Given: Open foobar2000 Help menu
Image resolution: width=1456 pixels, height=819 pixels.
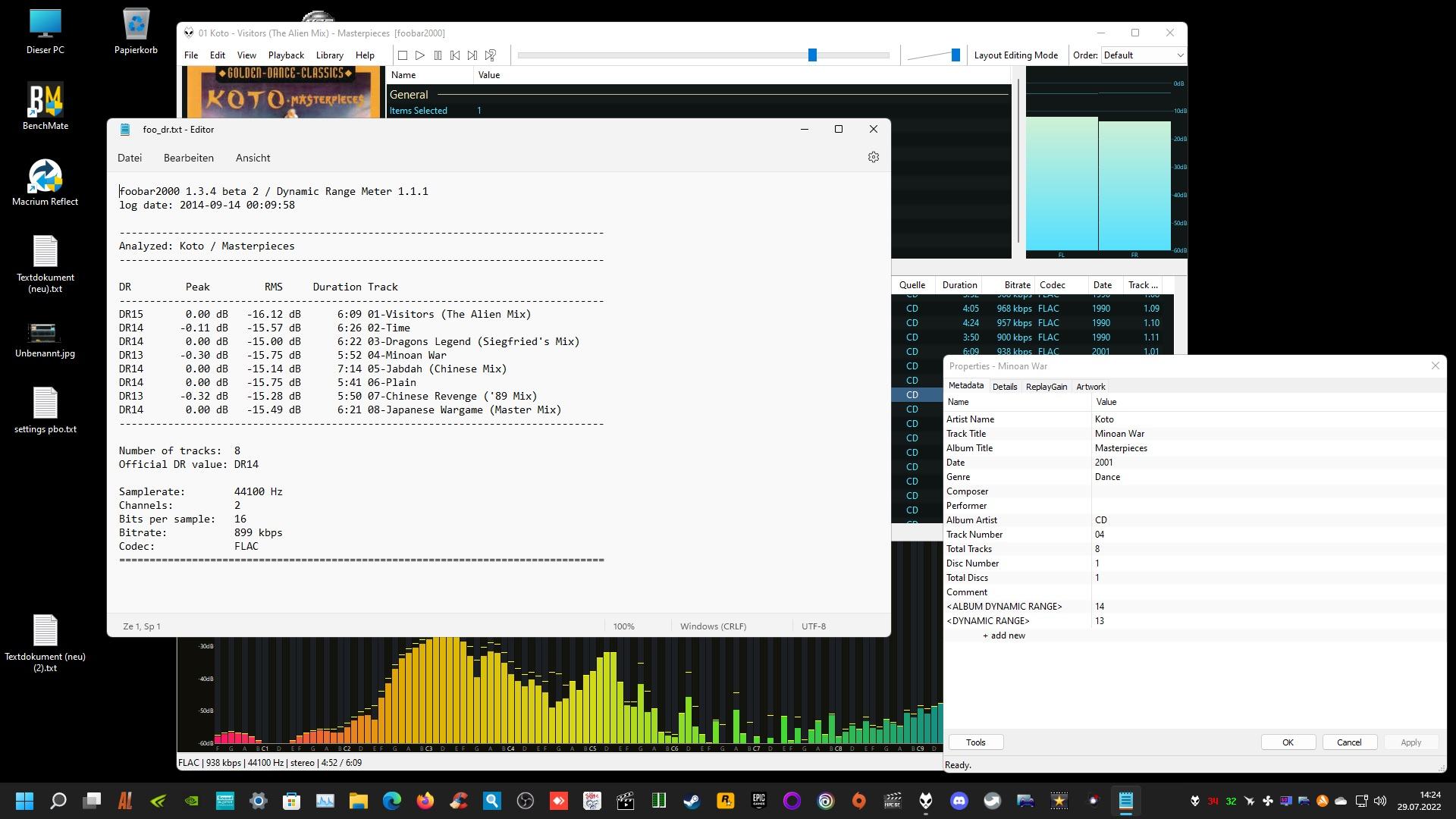Looking at the screenshot, I should click(x=365, y=55).
